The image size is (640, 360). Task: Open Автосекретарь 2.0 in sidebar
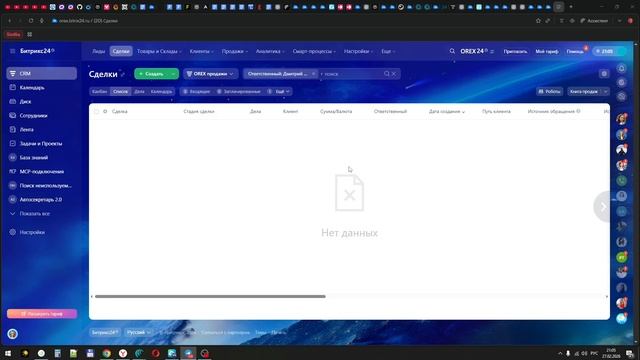41,200
